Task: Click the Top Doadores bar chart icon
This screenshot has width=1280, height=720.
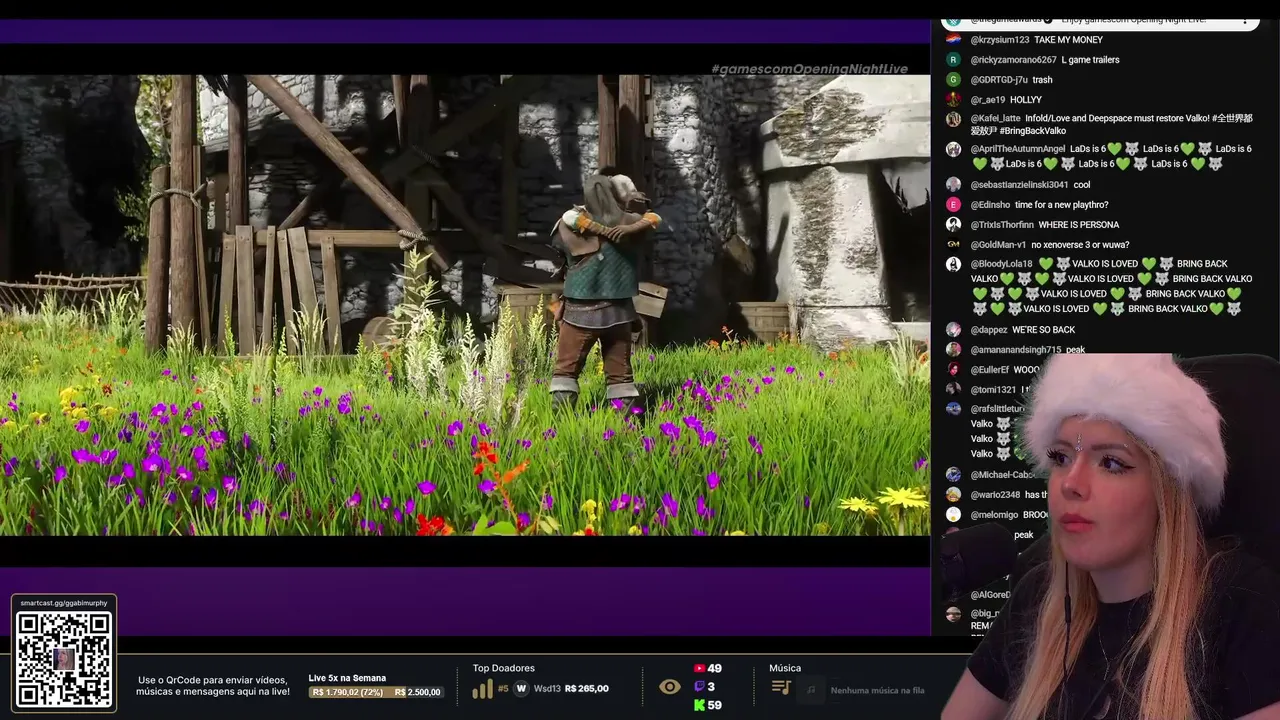Action: [482, 689]
